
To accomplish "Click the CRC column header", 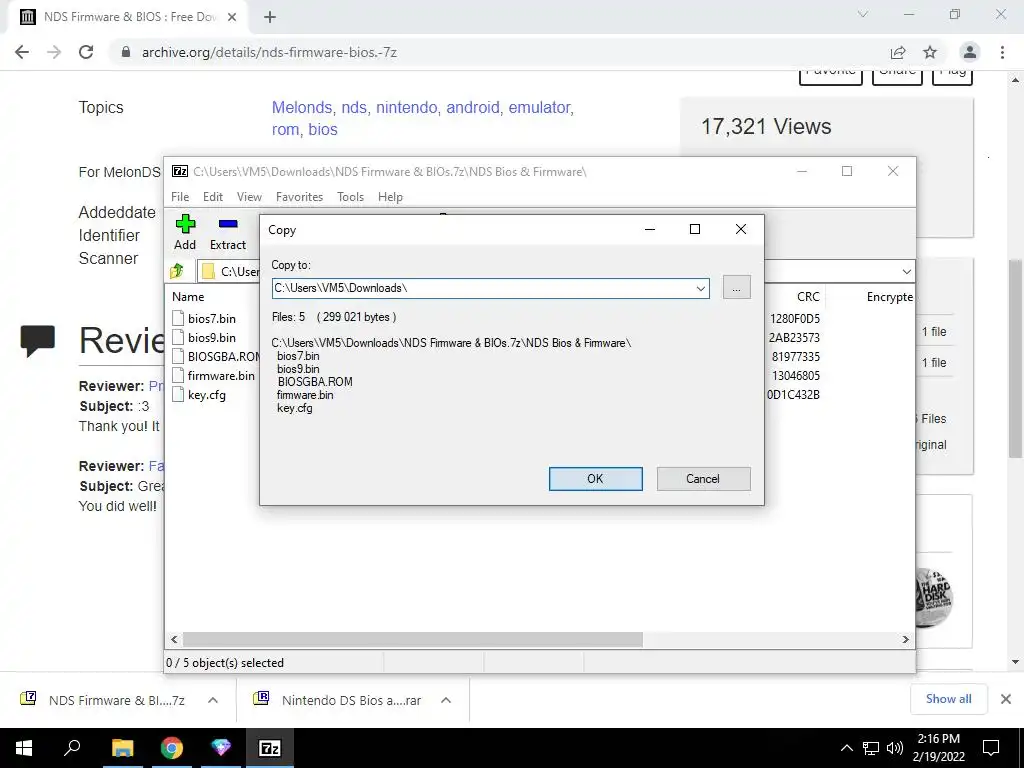I will [808, 296].
